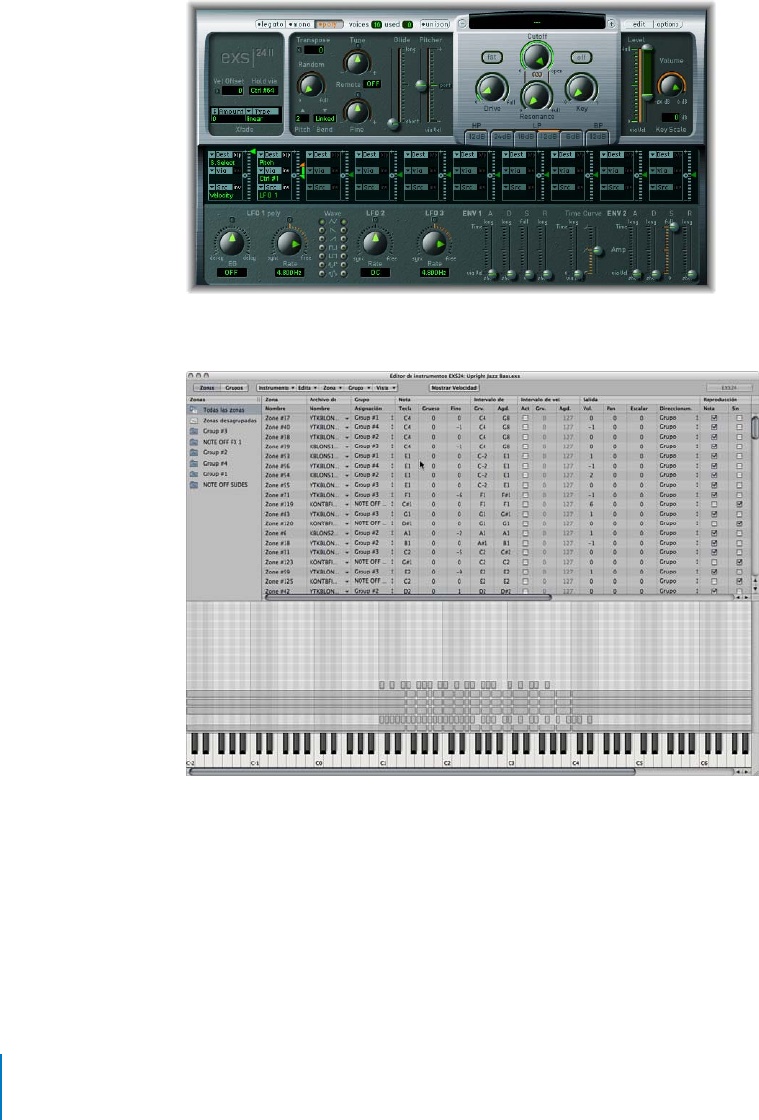Click the Random pitch knob
Viewport: 759px width, 1120px height.
coord(310,86)
